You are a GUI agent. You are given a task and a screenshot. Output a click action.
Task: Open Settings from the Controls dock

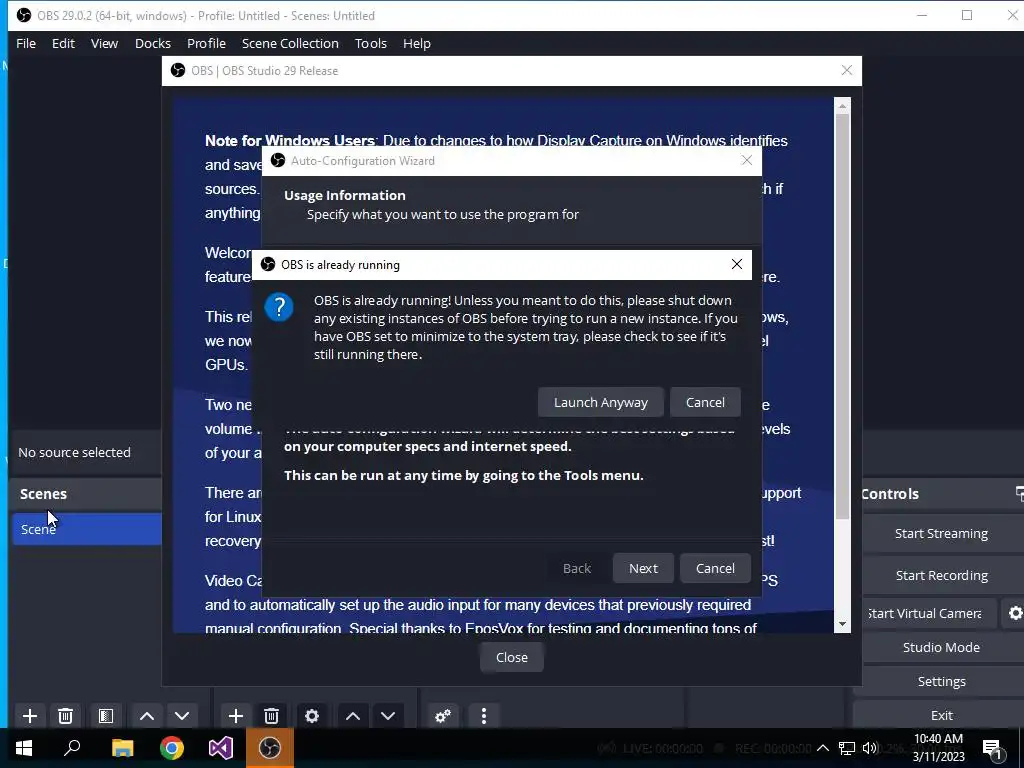941,681
